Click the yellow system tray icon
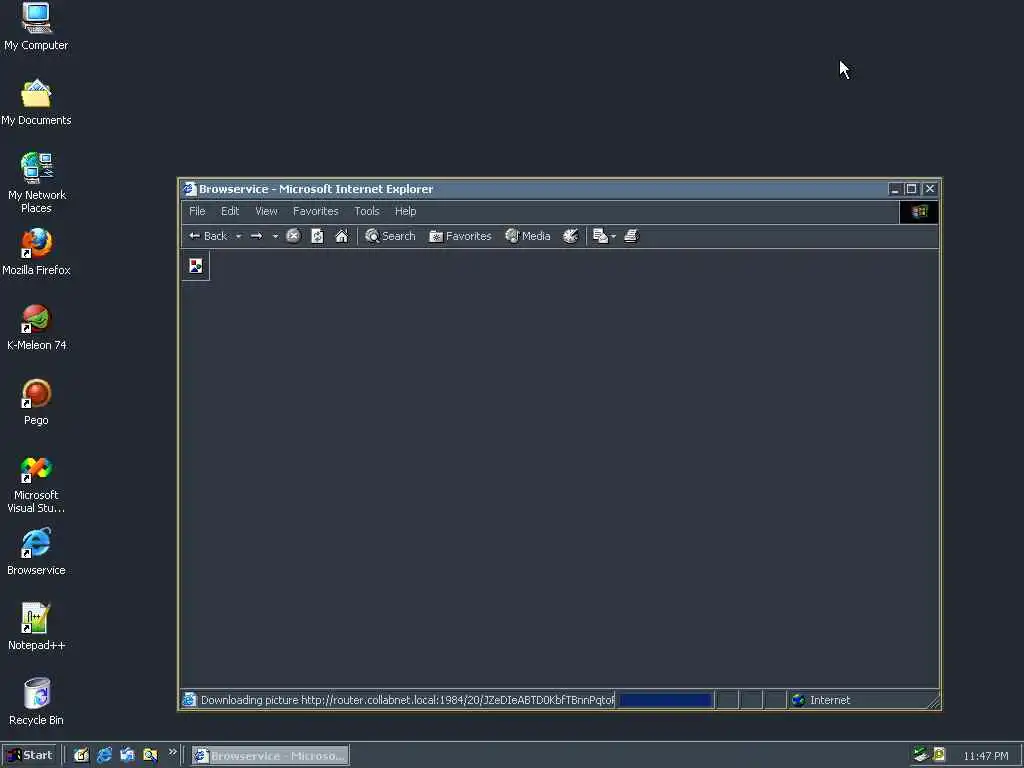This screenshot has width=1024, height=768. (x=939, y=755)
